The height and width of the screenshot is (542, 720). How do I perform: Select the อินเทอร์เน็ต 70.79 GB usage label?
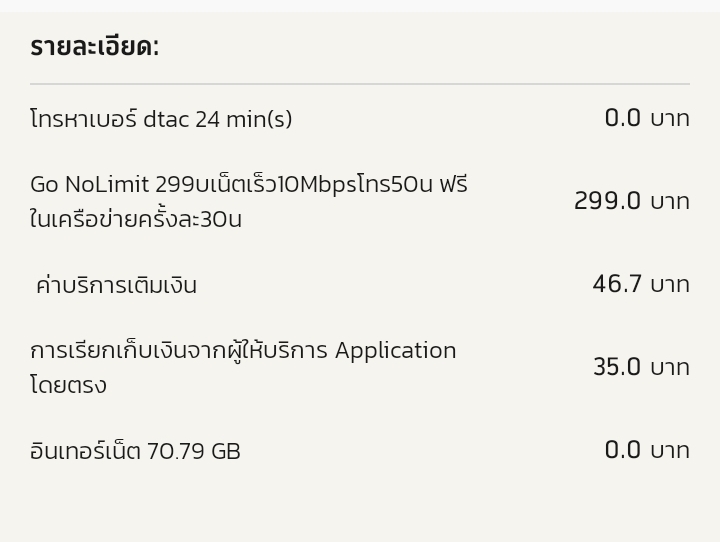[135, 451]
